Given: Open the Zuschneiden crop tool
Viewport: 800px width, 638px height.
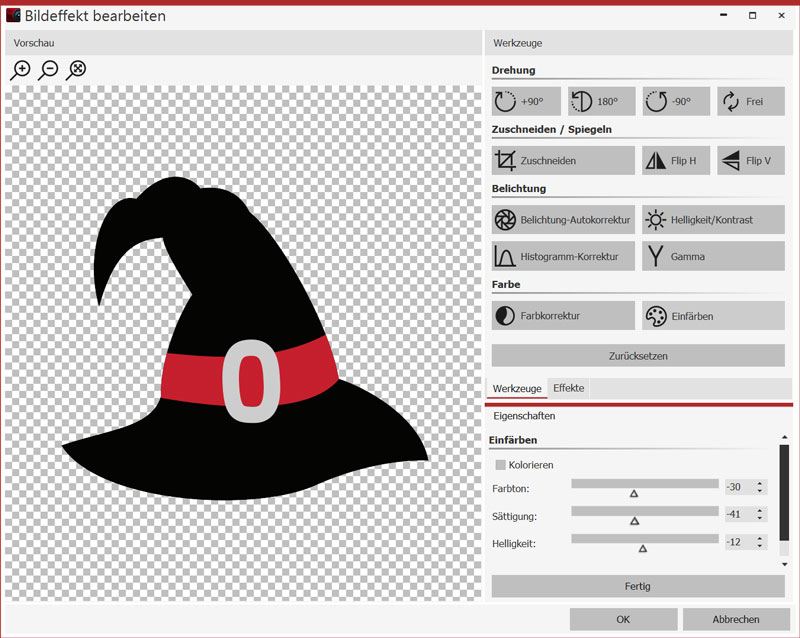Looking at the screenshot, I should click(x=563, y=160).
